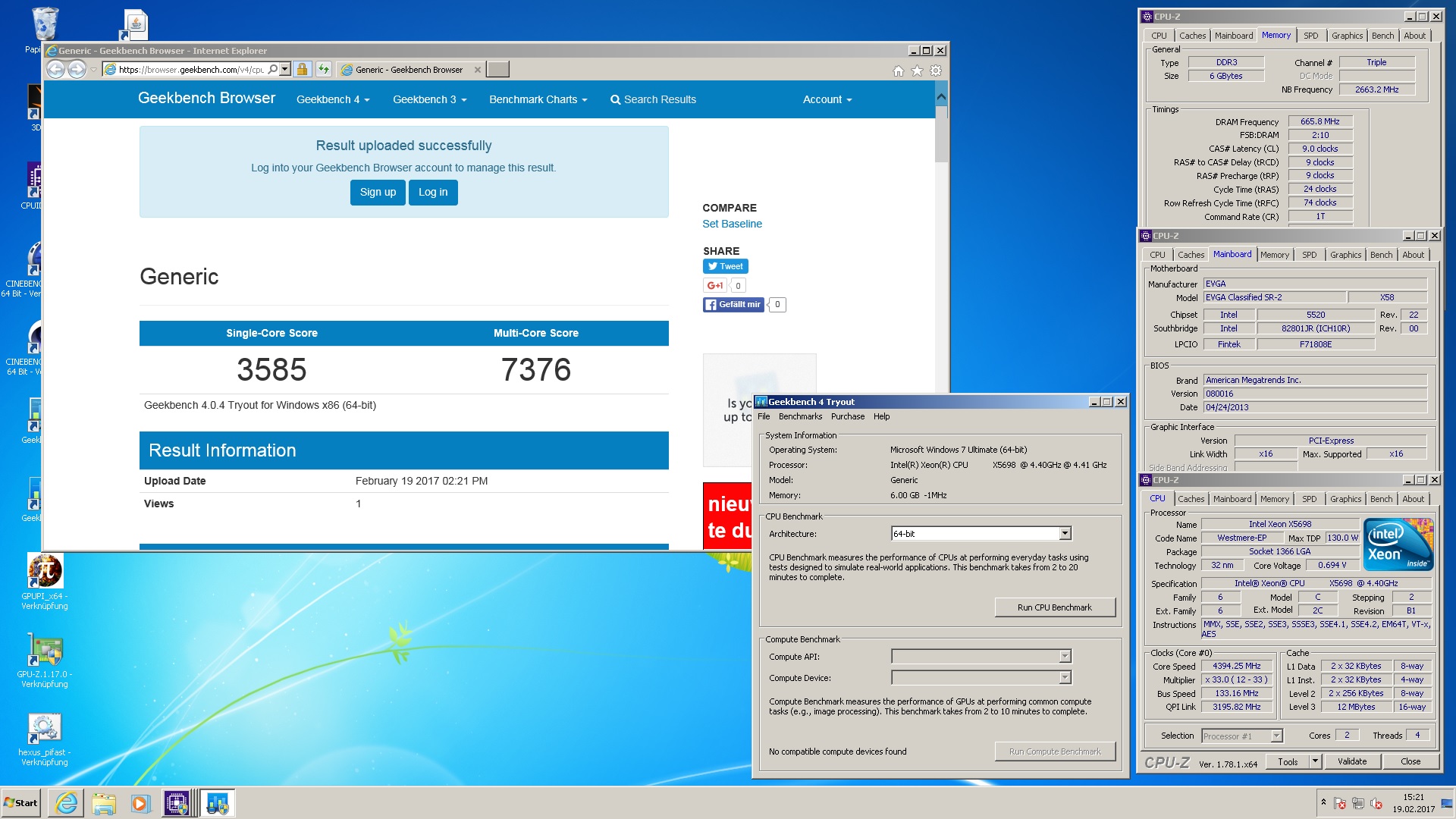The image size is (1456, 819).
Task: Open Internet Explorer from taskbar
Action: click(x=67, y=803)
